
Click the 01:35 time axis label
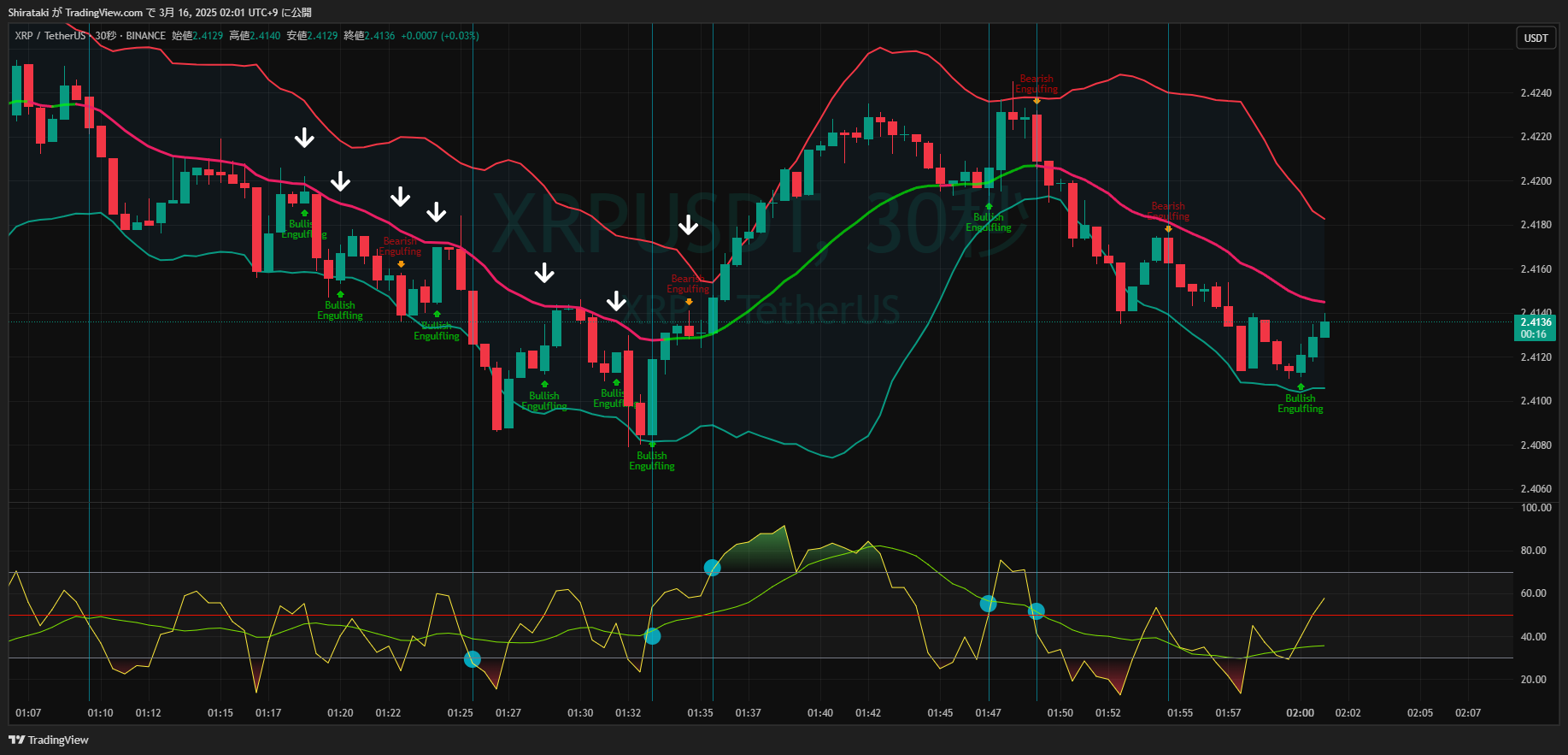[700, 713]
